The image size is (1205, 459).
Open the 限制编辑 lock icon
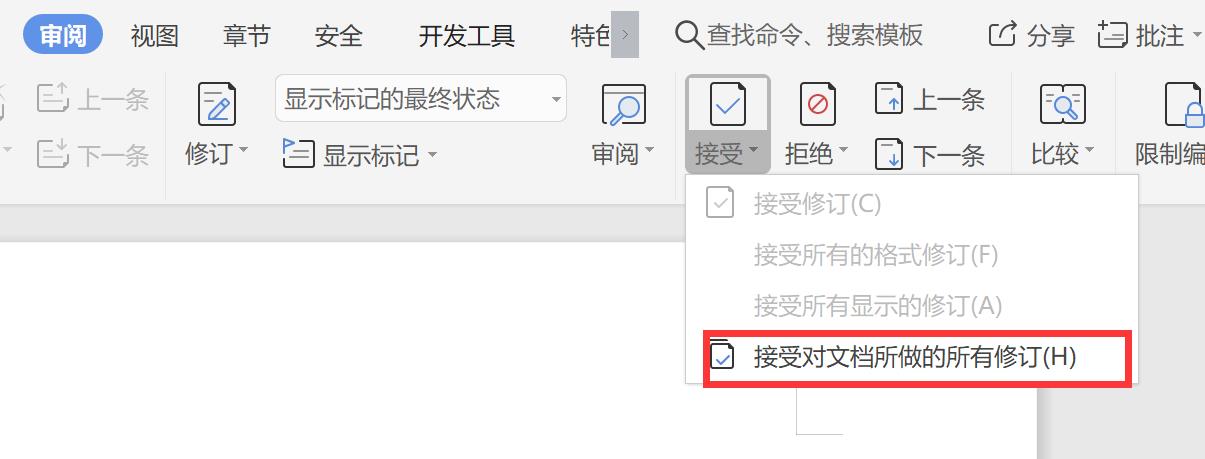click(x=1185, y=105)
